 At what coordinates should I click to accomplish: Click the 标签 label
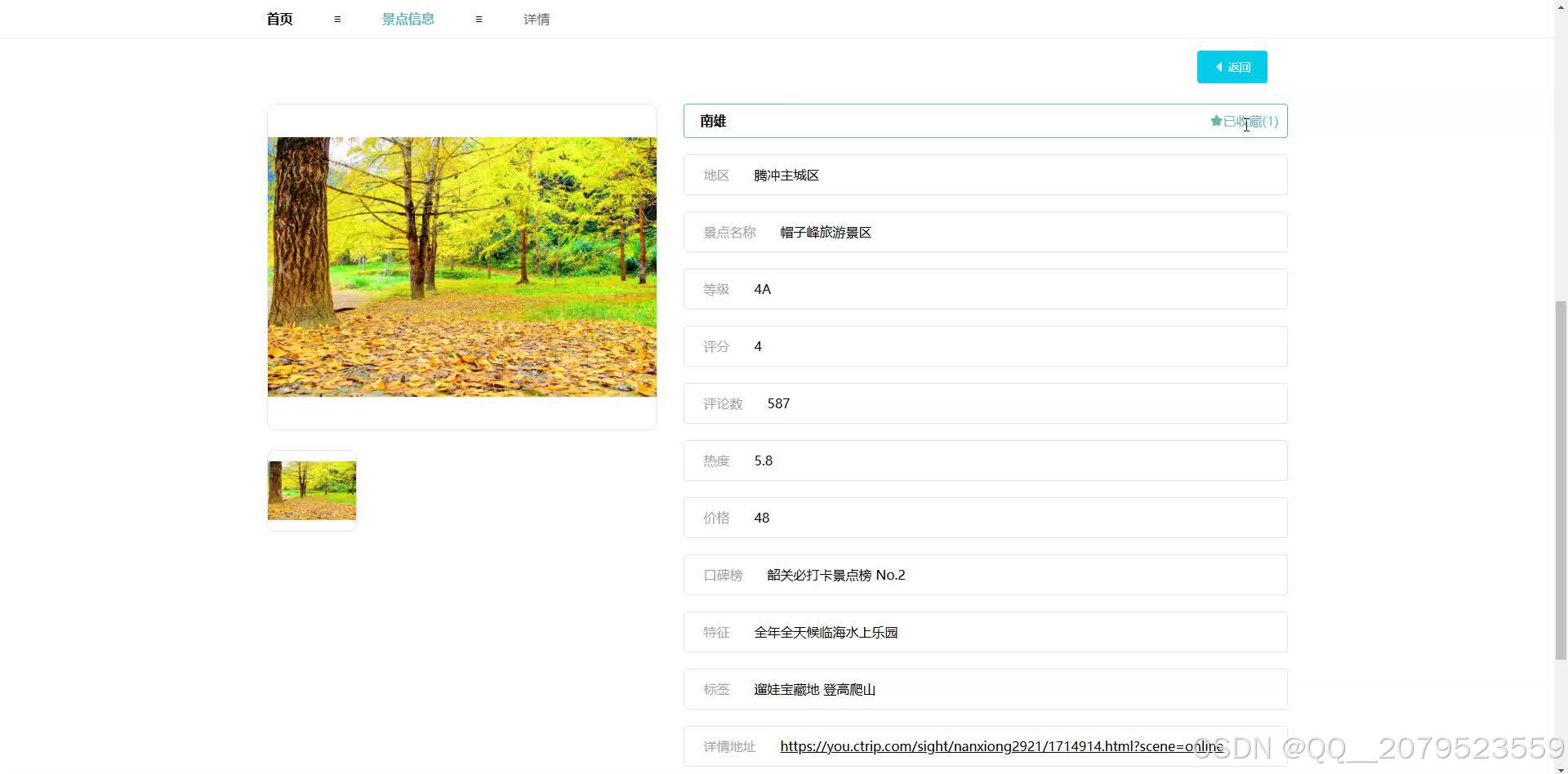(x=716, y=689)
